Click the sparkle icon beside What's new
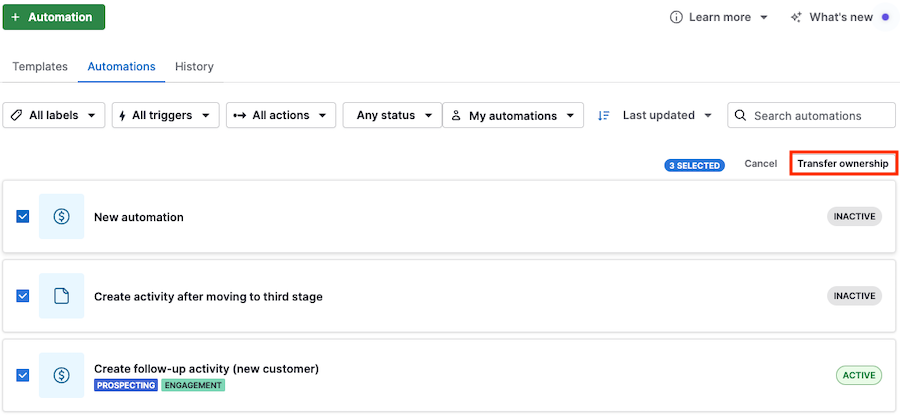 click(x=796, y=17)
